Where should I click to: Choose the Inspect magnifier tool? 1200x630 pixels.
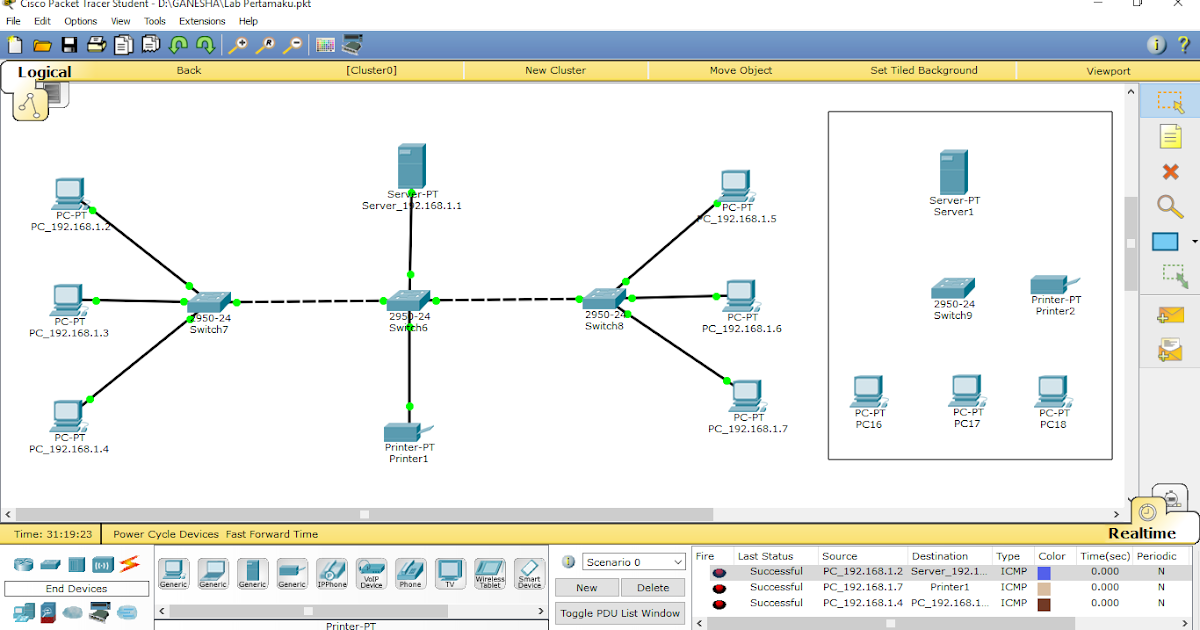click(x=1170, y=206)
